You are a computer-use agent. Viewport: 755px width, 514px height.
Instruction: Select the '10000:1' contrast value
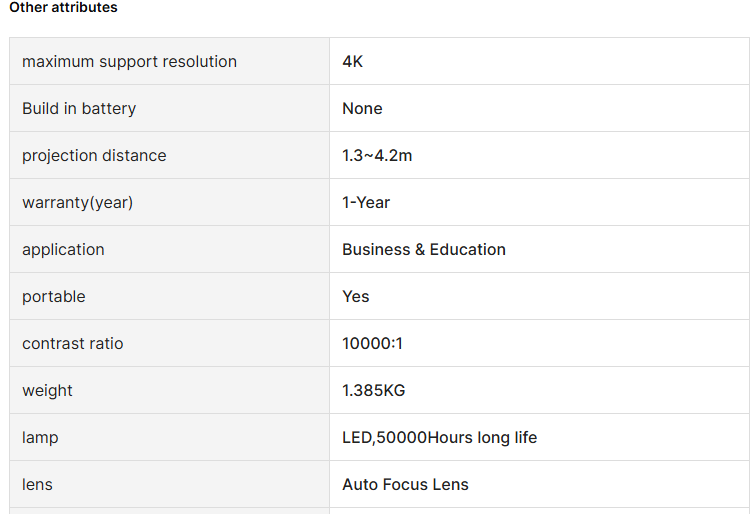click(x=372, y=344)
